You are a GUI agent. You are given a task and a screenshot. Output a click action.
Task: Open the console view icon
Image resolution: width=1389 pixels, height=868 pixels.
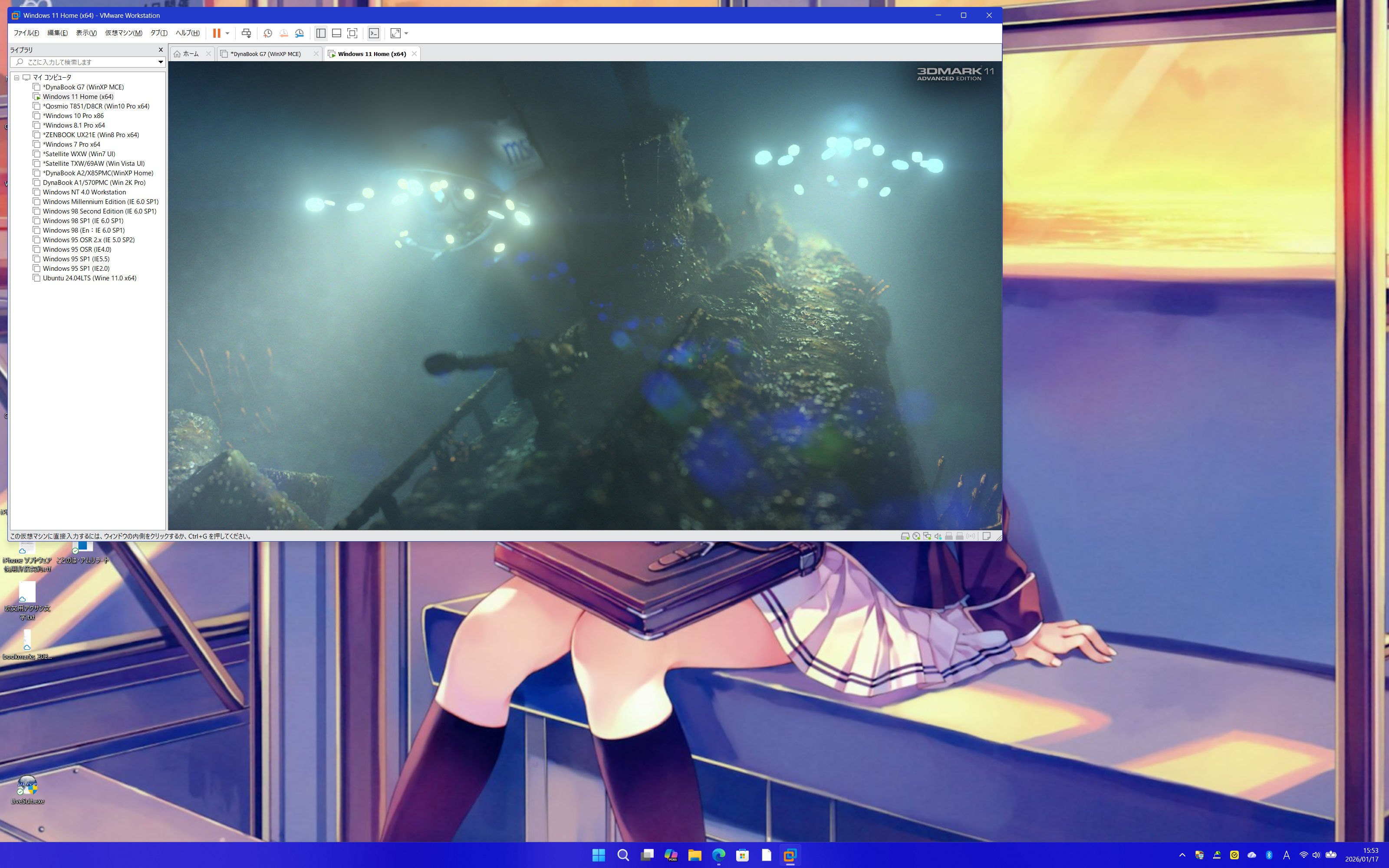(374, 33)
